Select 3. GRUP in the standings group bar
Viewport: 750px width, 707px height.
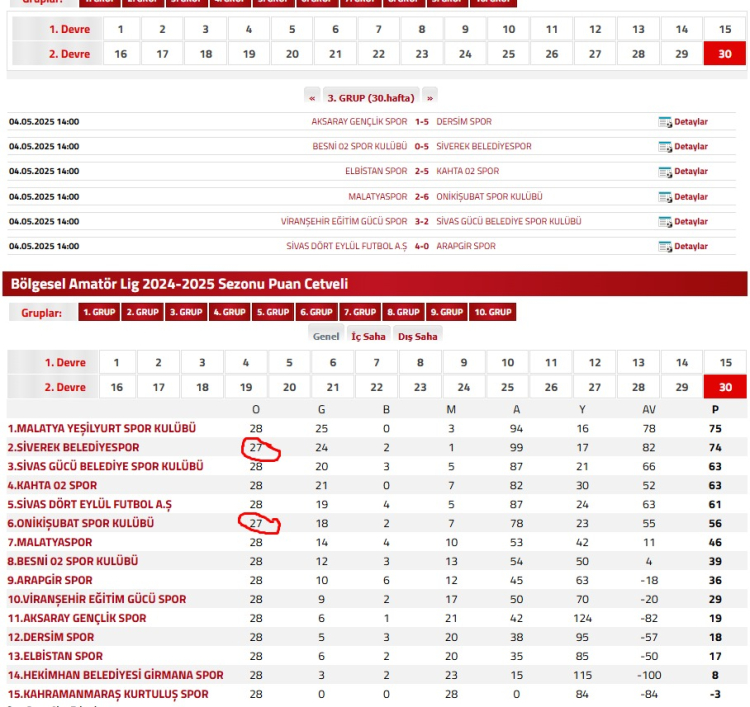click(185, 312)
